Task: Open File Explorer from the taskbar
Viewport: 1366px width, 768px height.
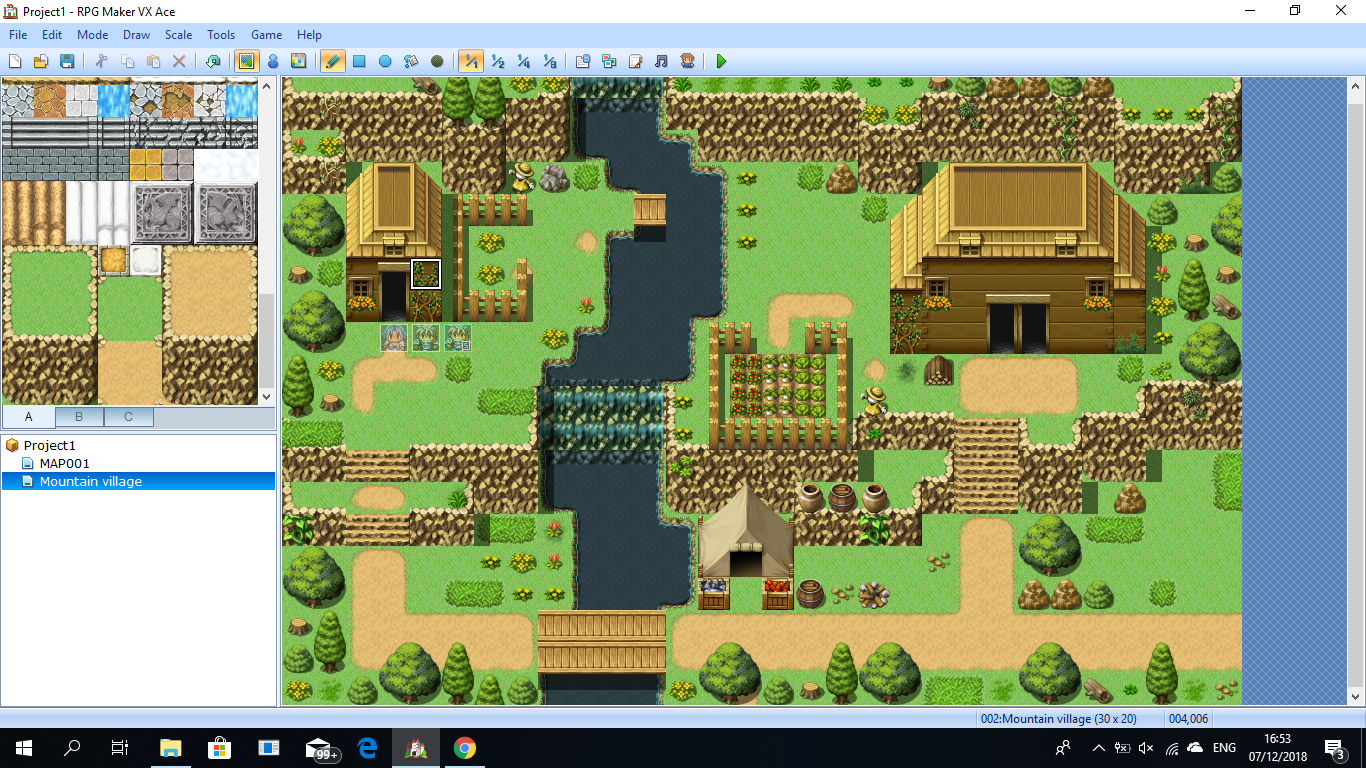Action: click(171, 747)
